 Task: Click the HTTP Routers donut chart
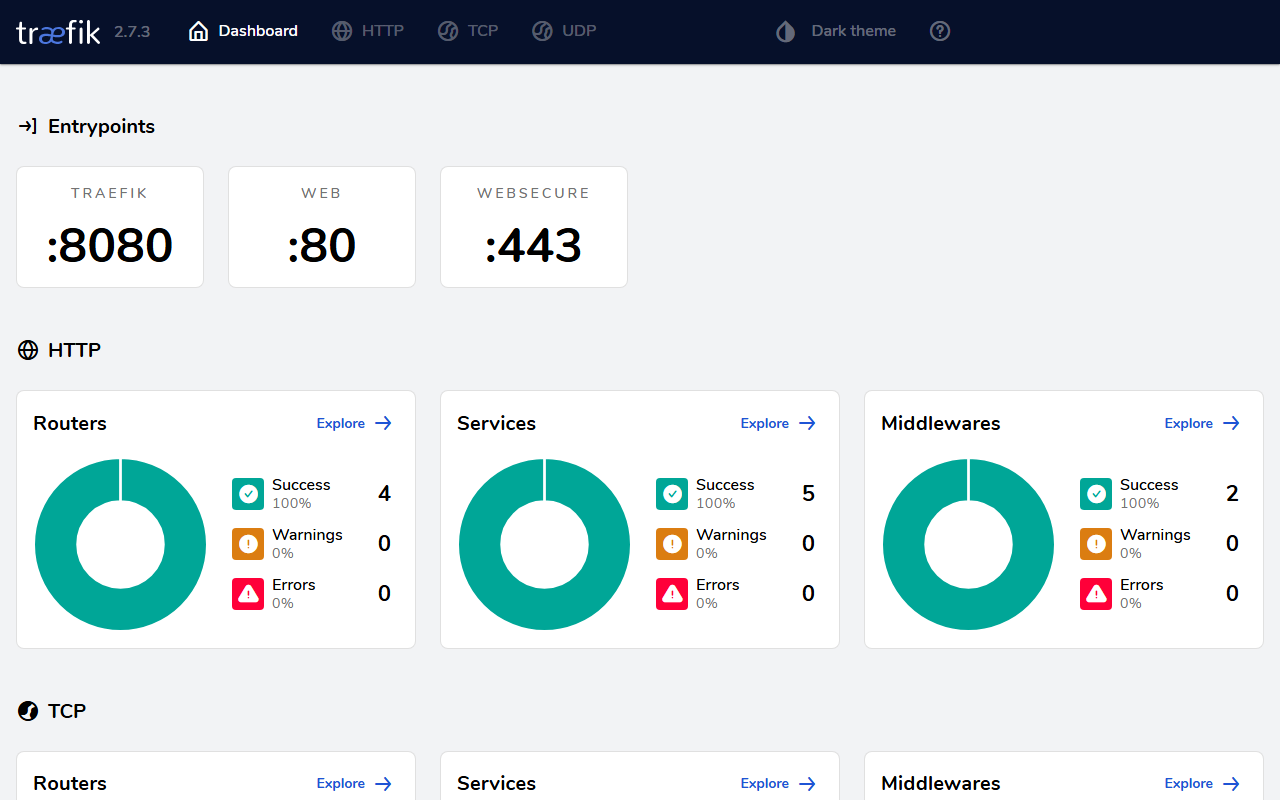120,544
